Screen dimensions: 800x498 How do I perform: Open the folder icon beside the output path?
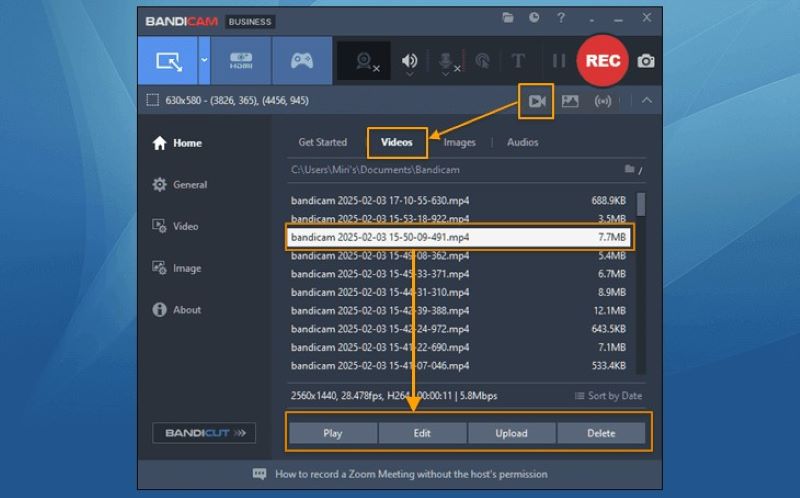coord(630,169)
